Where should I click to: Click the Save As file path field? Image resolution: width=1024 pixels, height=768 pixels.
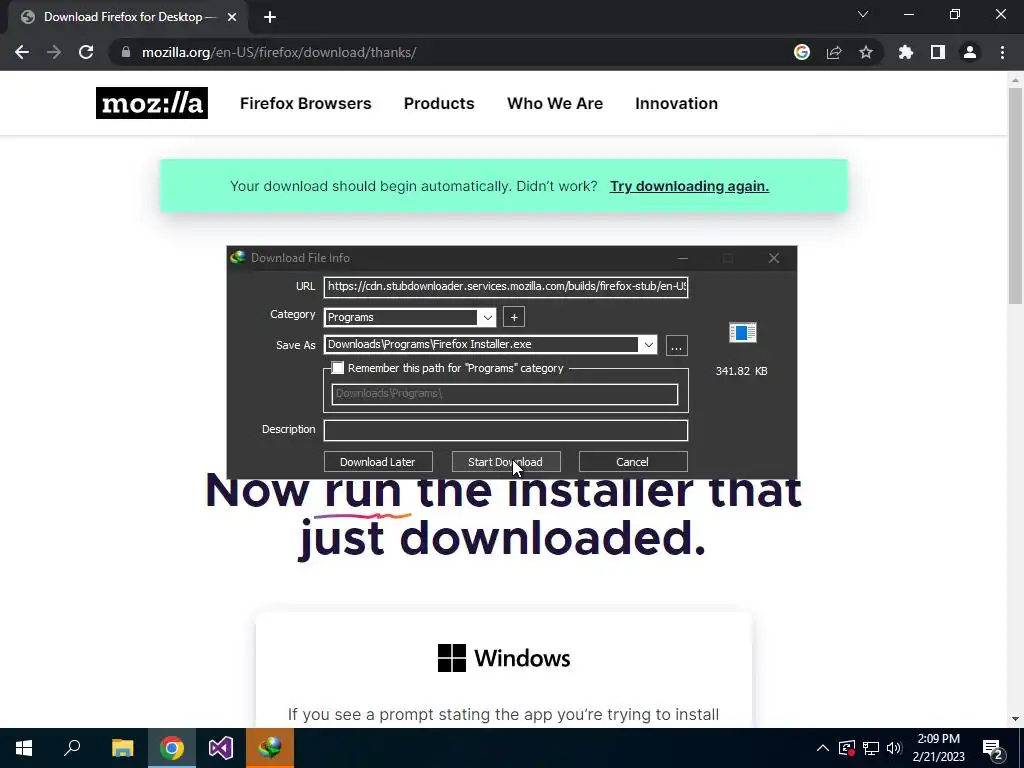pyautogui.click(x=481, y=345)
